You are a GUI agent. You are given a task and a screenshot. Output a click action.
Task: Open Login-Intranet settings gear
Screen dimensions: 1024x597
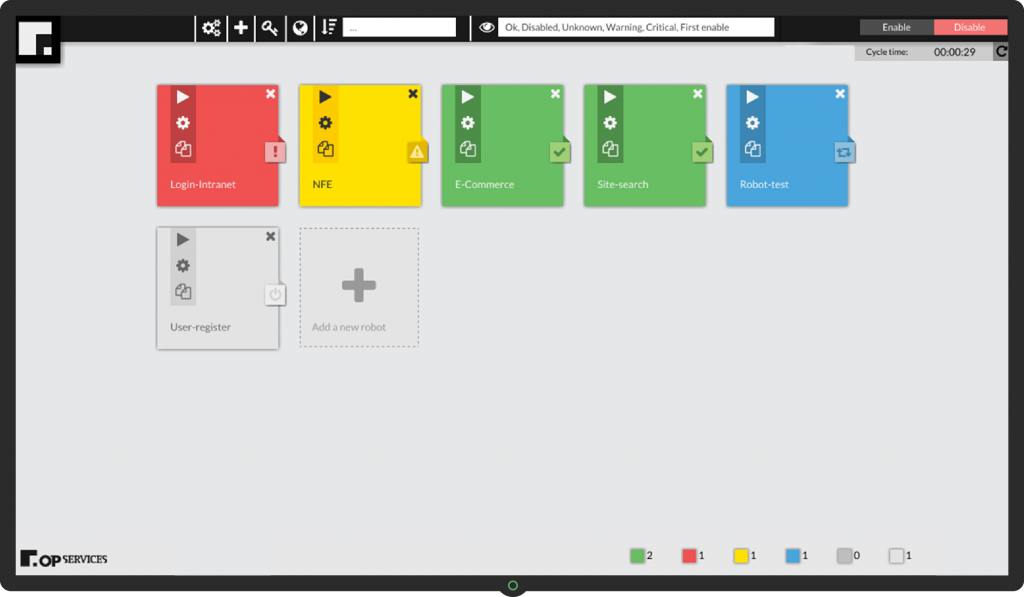183,123
